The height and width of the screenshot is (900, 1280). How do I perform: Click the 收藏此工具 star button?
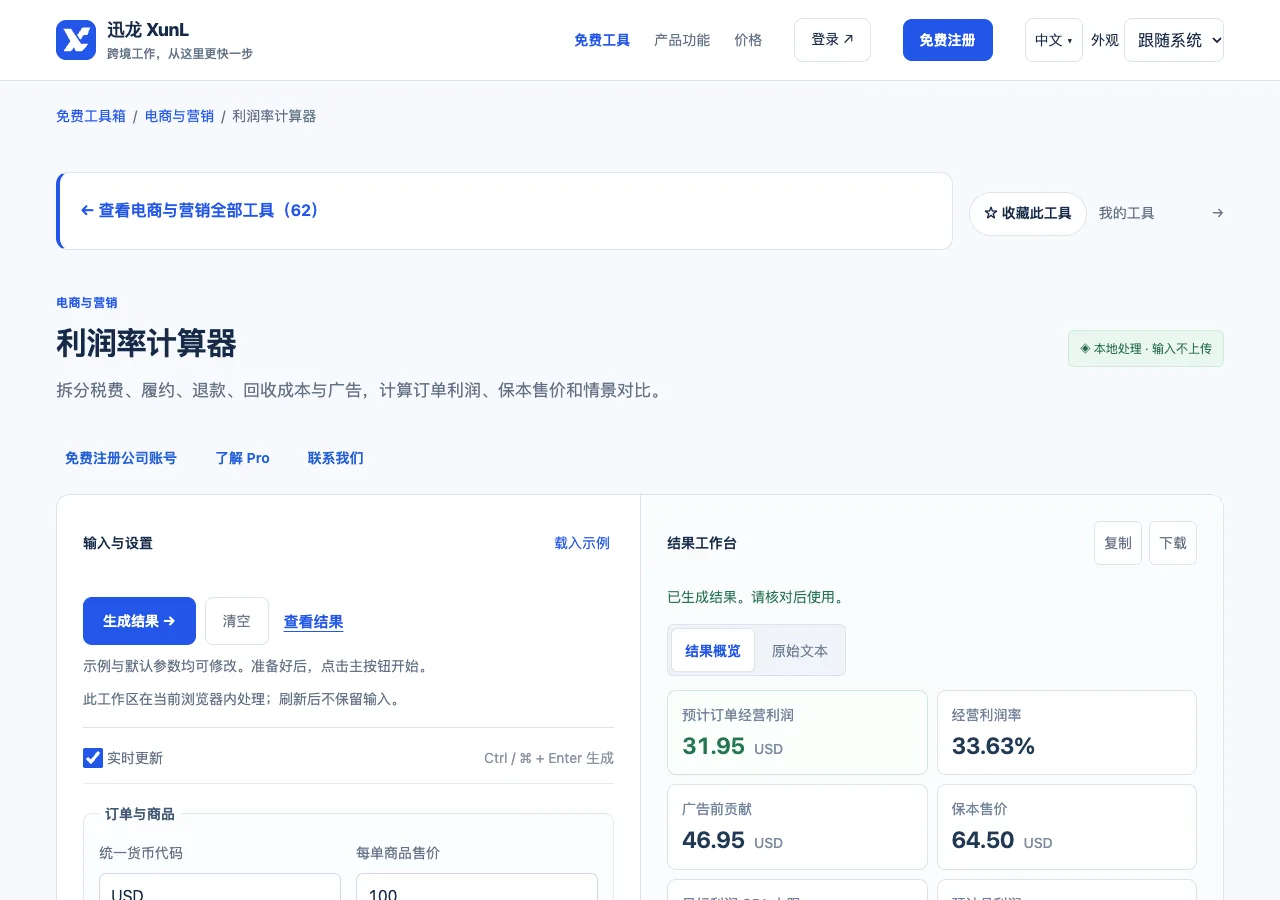1028,214
